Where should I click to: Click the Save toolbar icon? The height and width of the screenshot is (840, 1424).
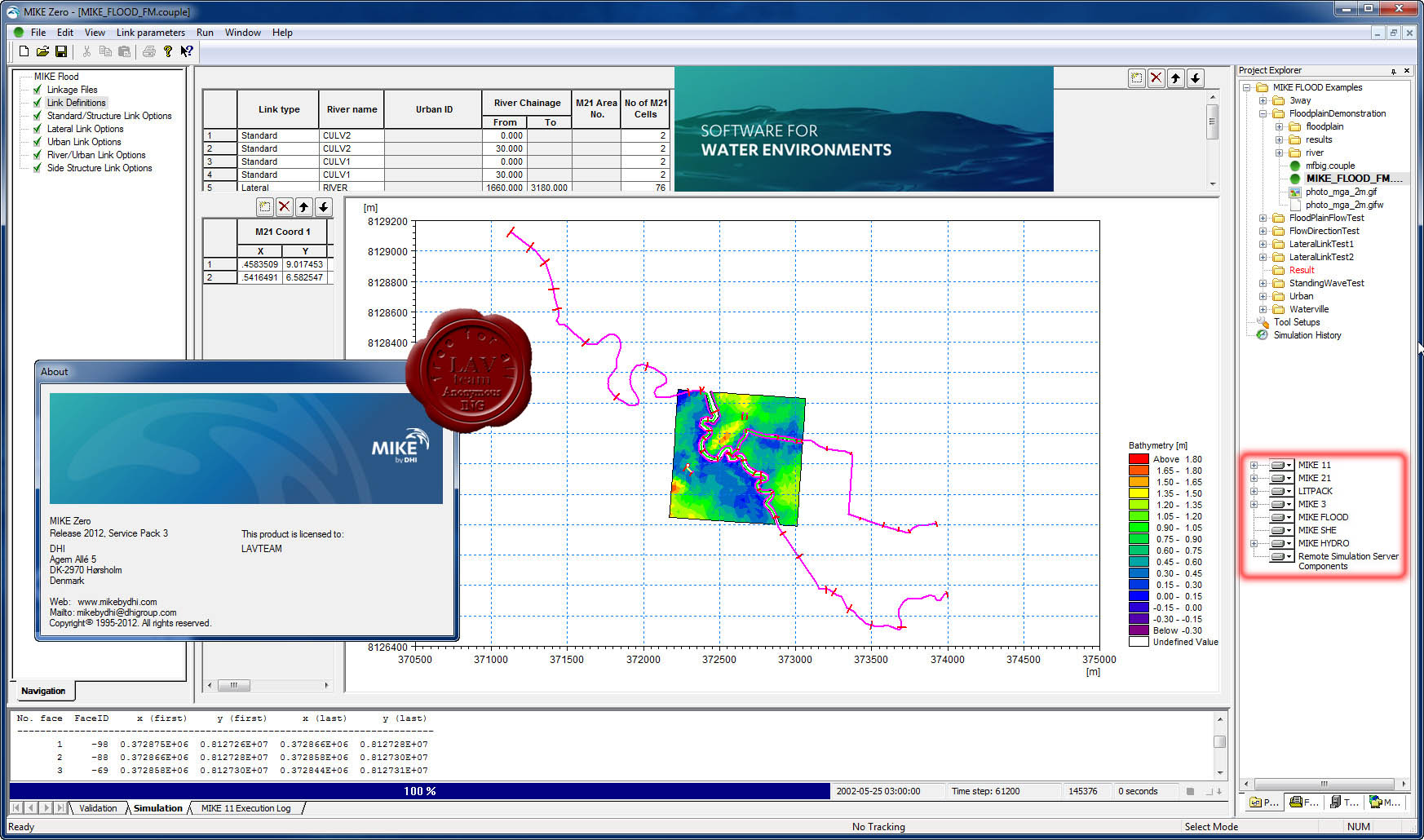60,51
